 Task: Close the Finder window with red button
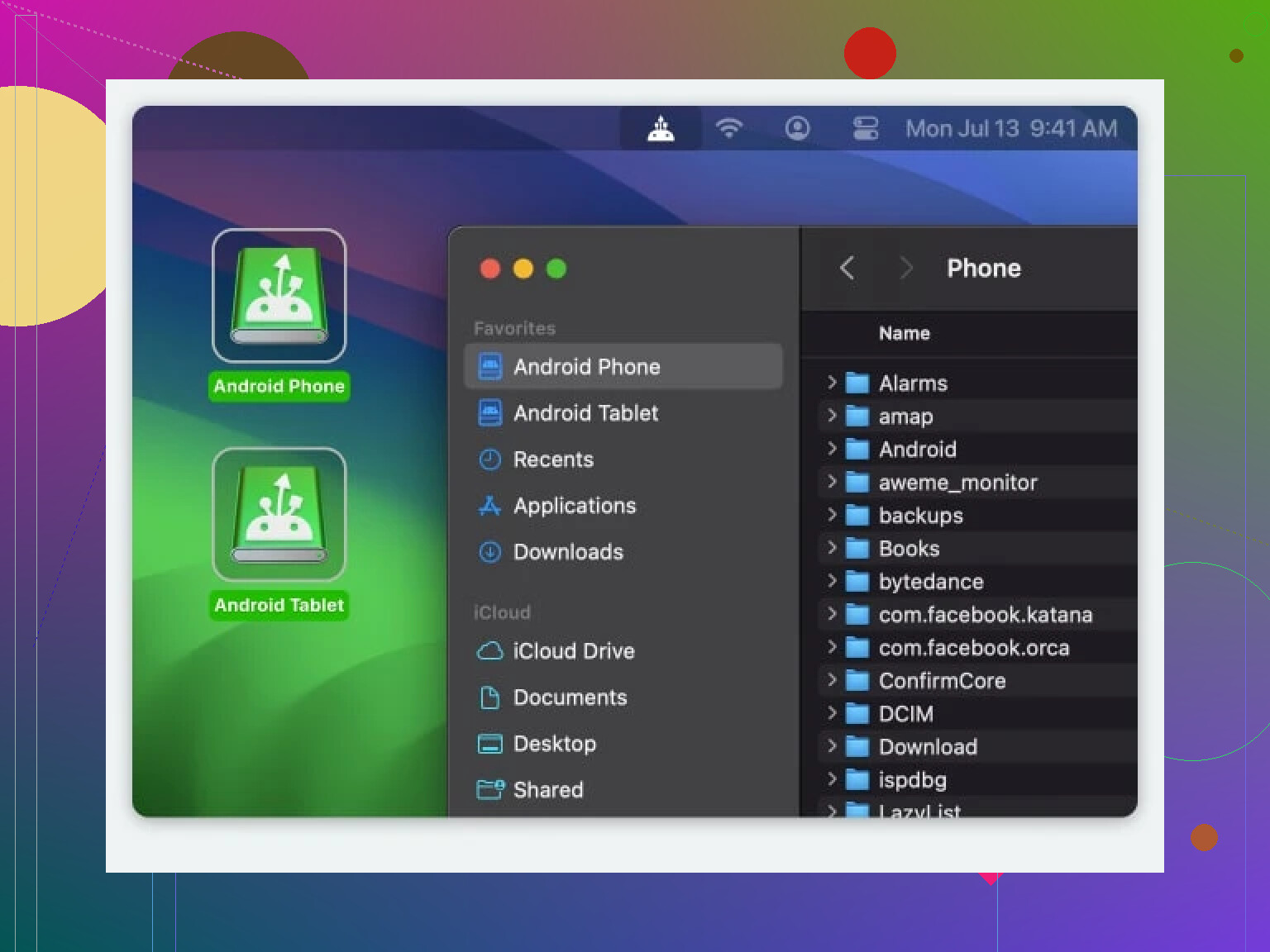tap(490, 269)
